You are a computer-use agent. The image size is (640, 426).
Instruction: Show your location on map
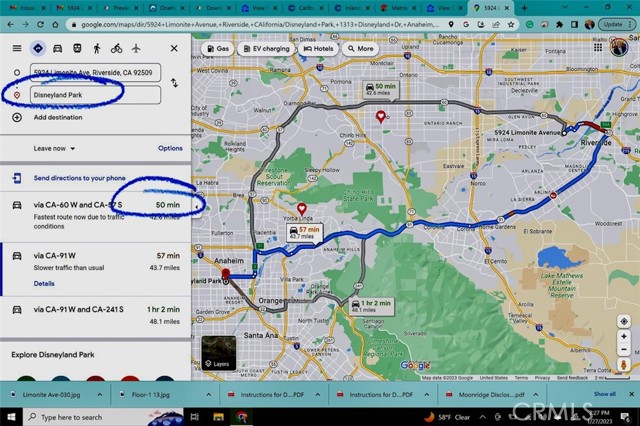624,321
